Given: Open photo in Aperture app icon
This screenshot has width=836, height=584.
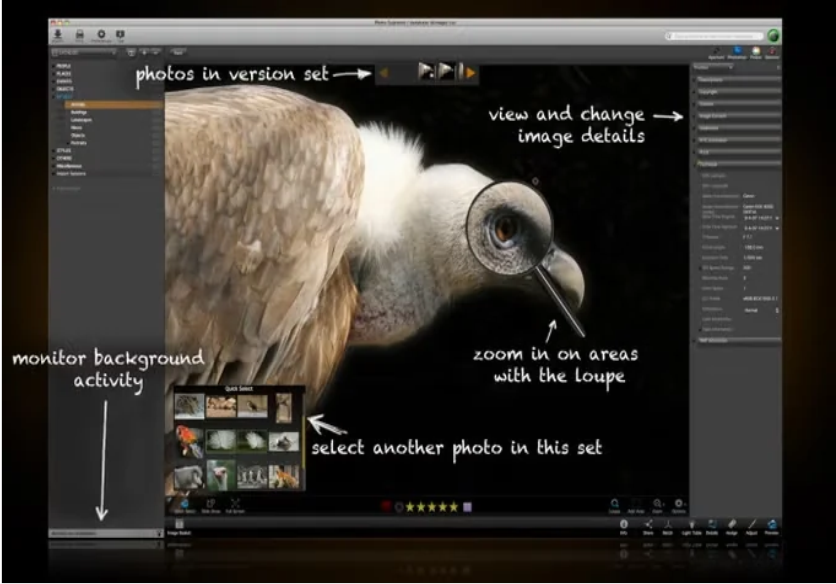Looking at the screenshot, I should click(x=716, y=53).
